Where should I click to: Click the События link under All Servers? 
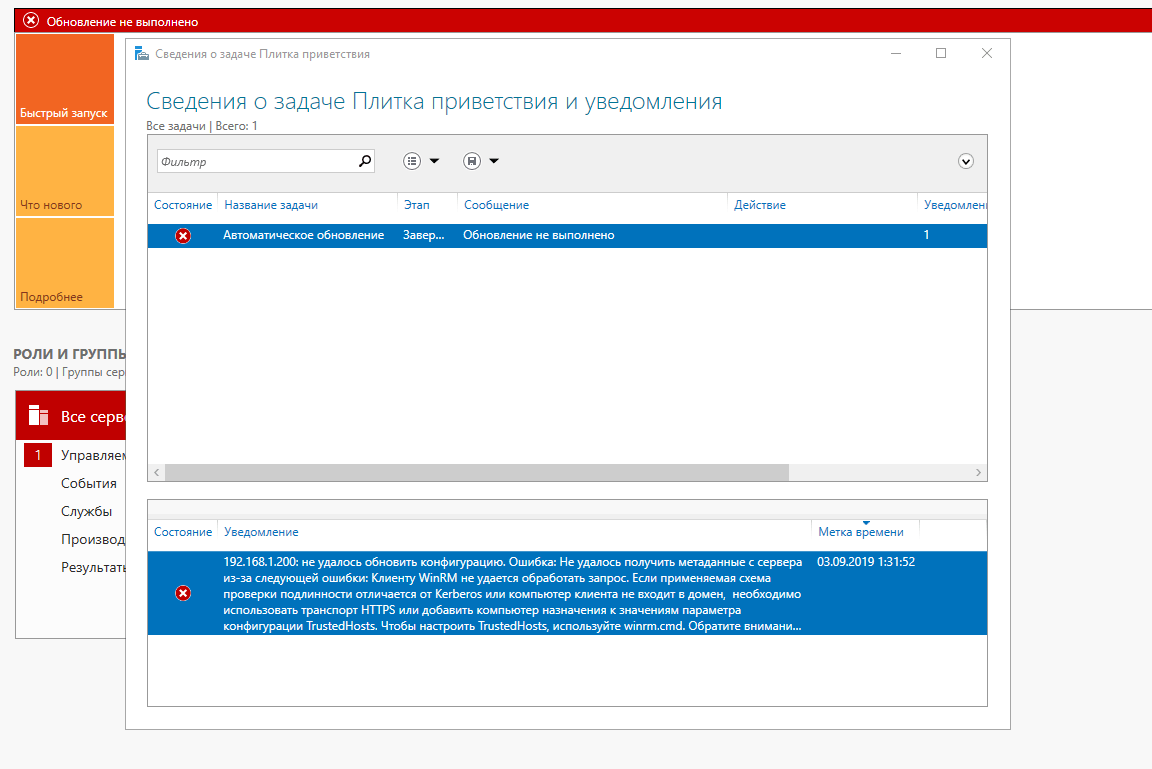click(x=89, y=483)
